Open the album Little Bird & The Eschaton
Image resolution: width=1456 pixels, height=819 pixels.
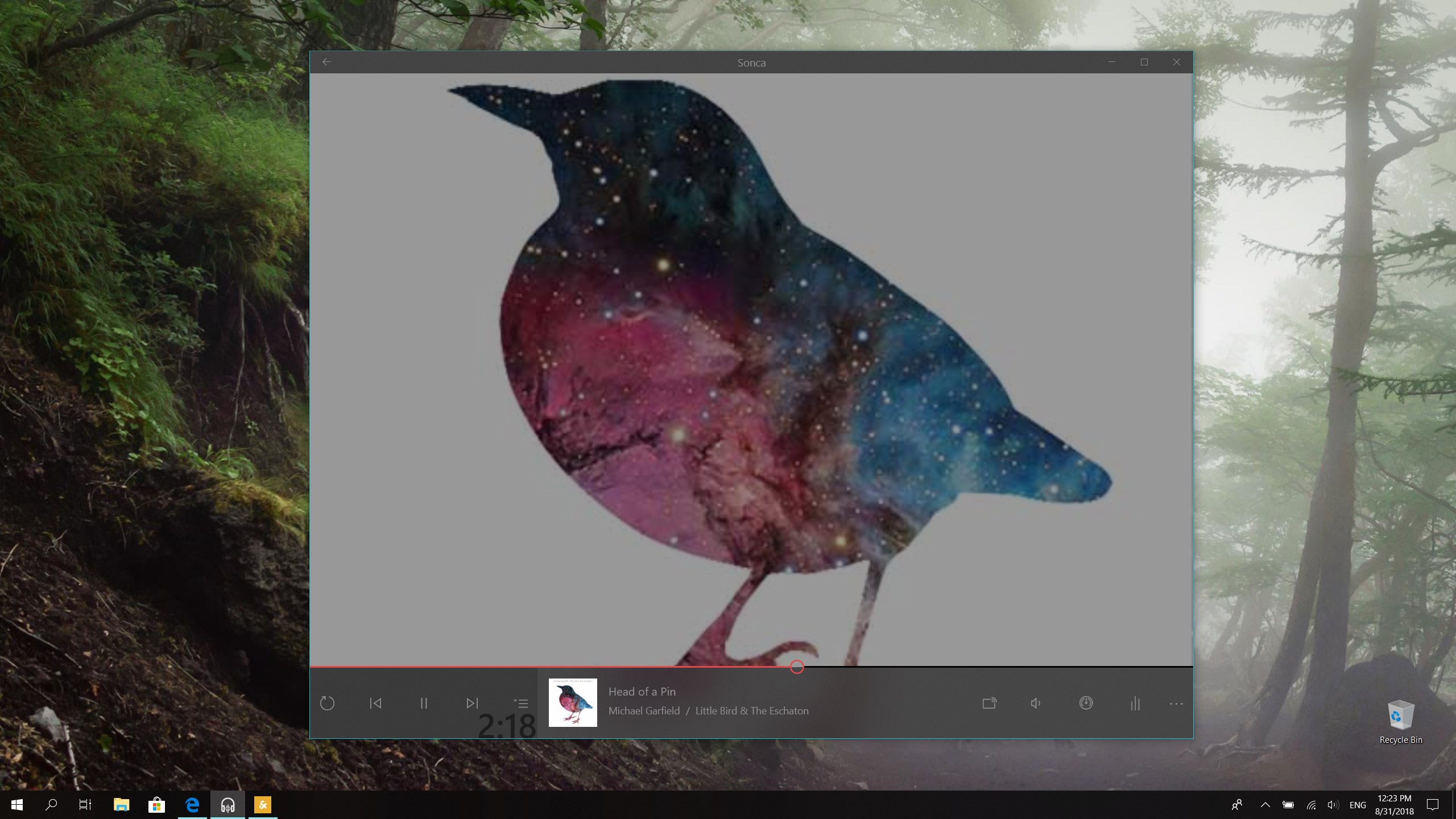click(x=752, y=710)
